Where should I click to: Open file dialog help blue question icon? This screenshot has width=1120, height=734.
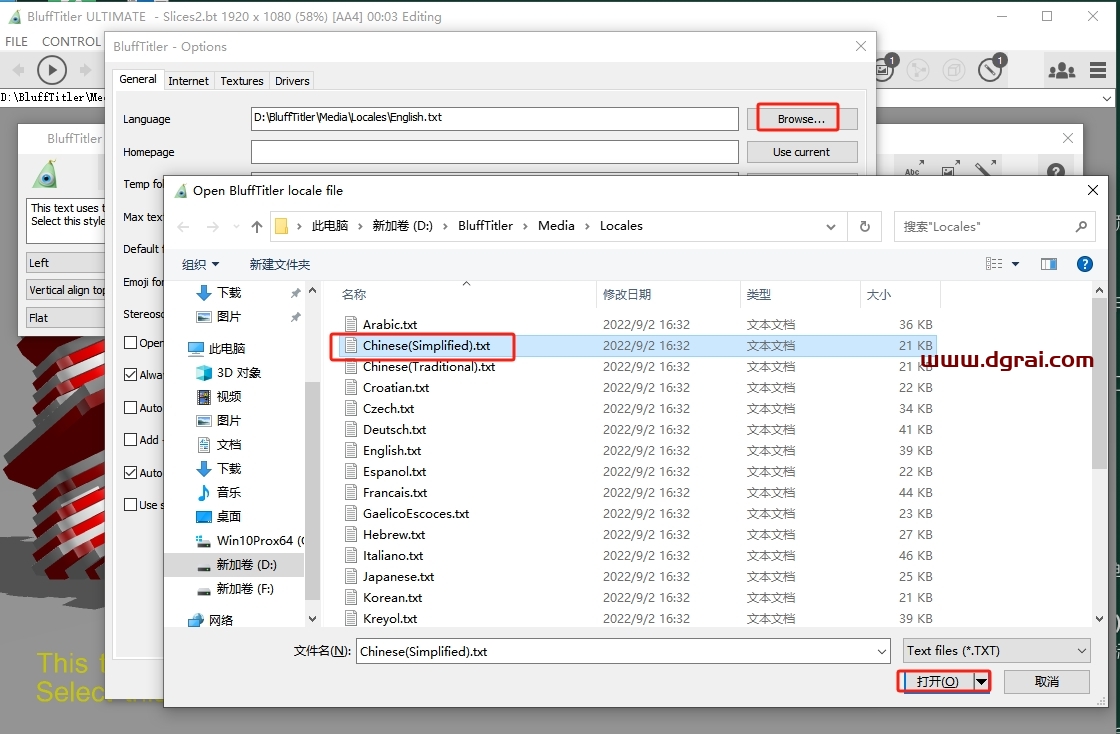coord(1084,264)
